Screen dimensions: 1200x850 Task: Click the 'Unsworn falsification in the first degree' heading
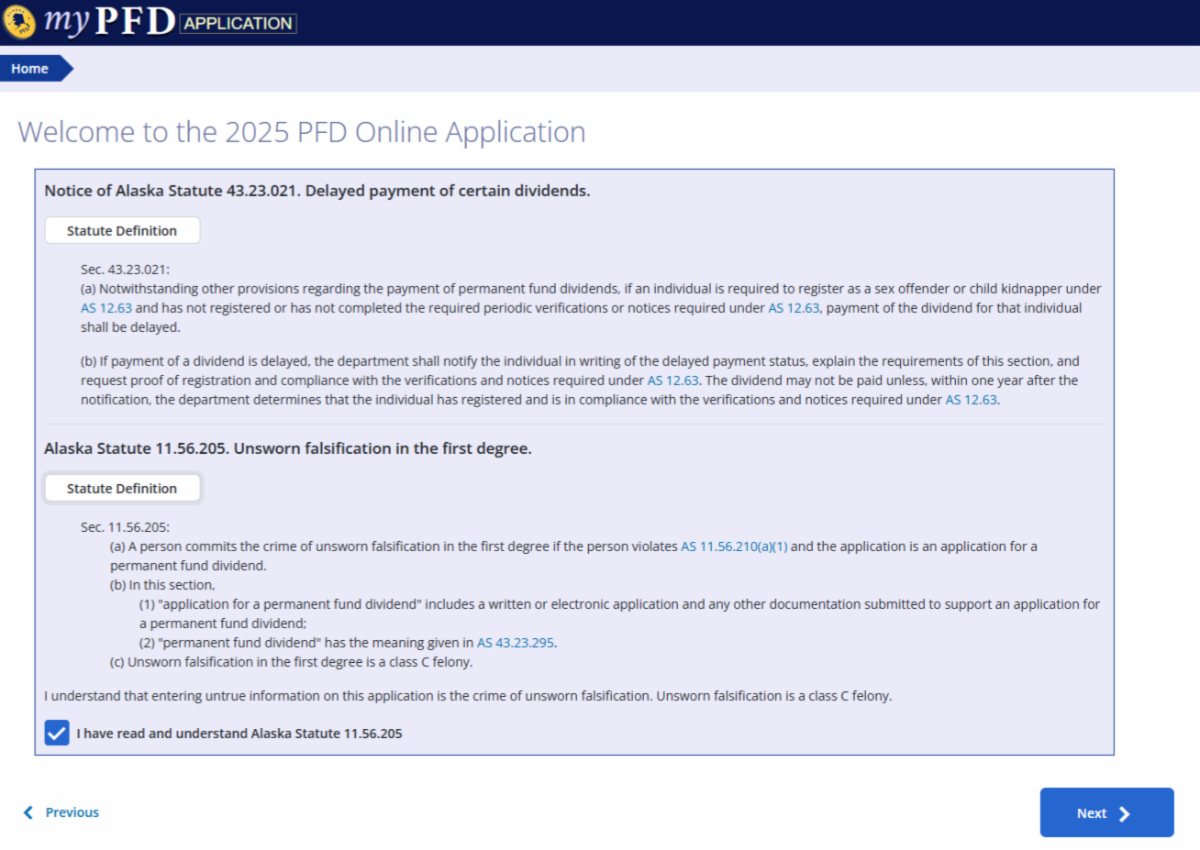(x=288, y=449)
